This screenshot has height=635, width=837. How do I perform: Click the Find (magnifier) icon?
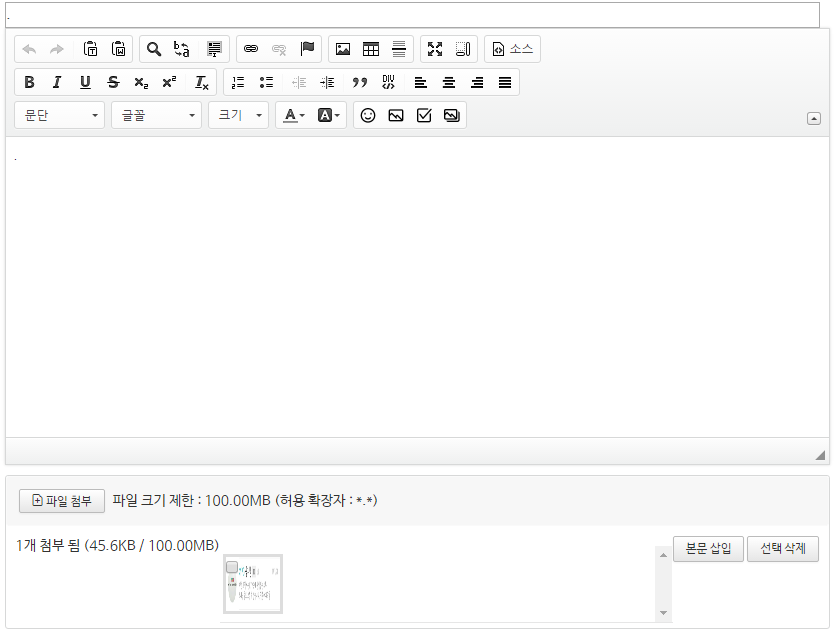[154, 49]
